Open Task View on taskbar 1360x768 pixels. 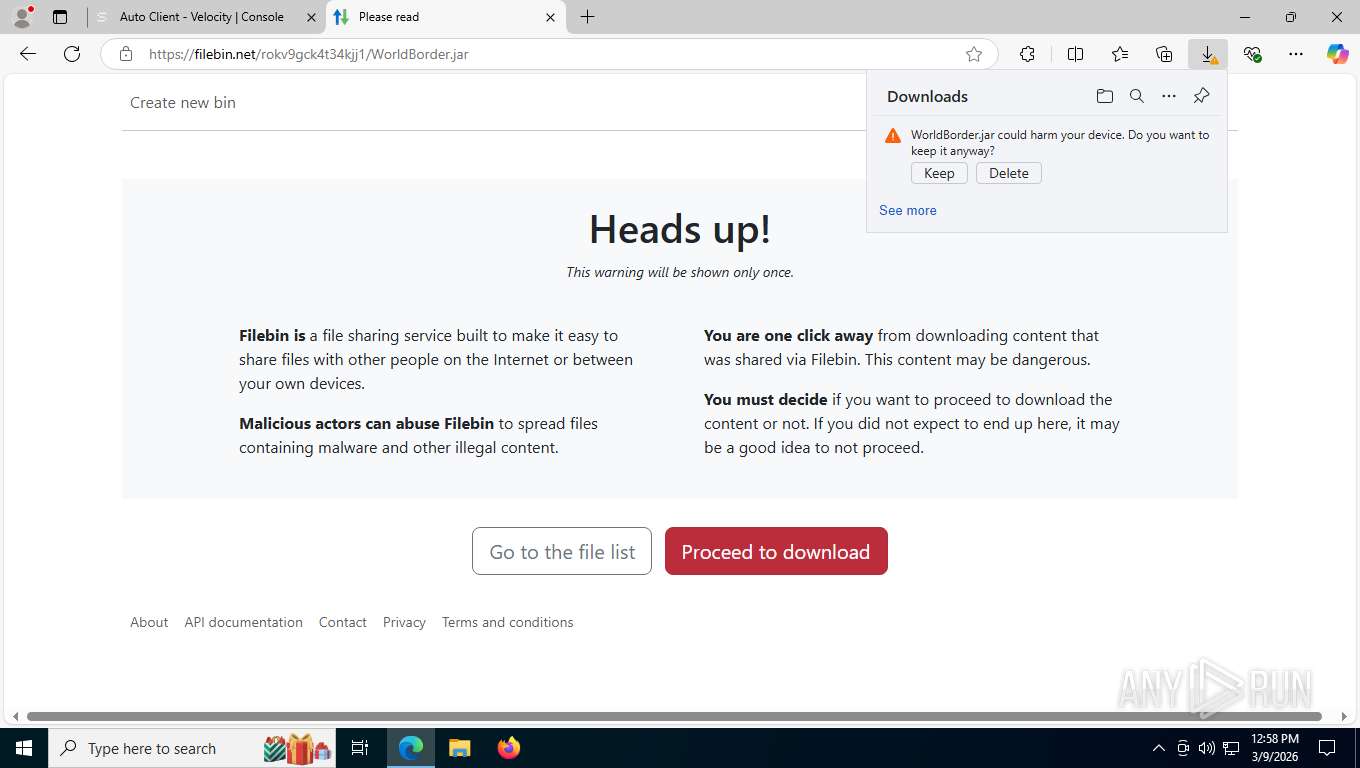(x=360, y=748)
